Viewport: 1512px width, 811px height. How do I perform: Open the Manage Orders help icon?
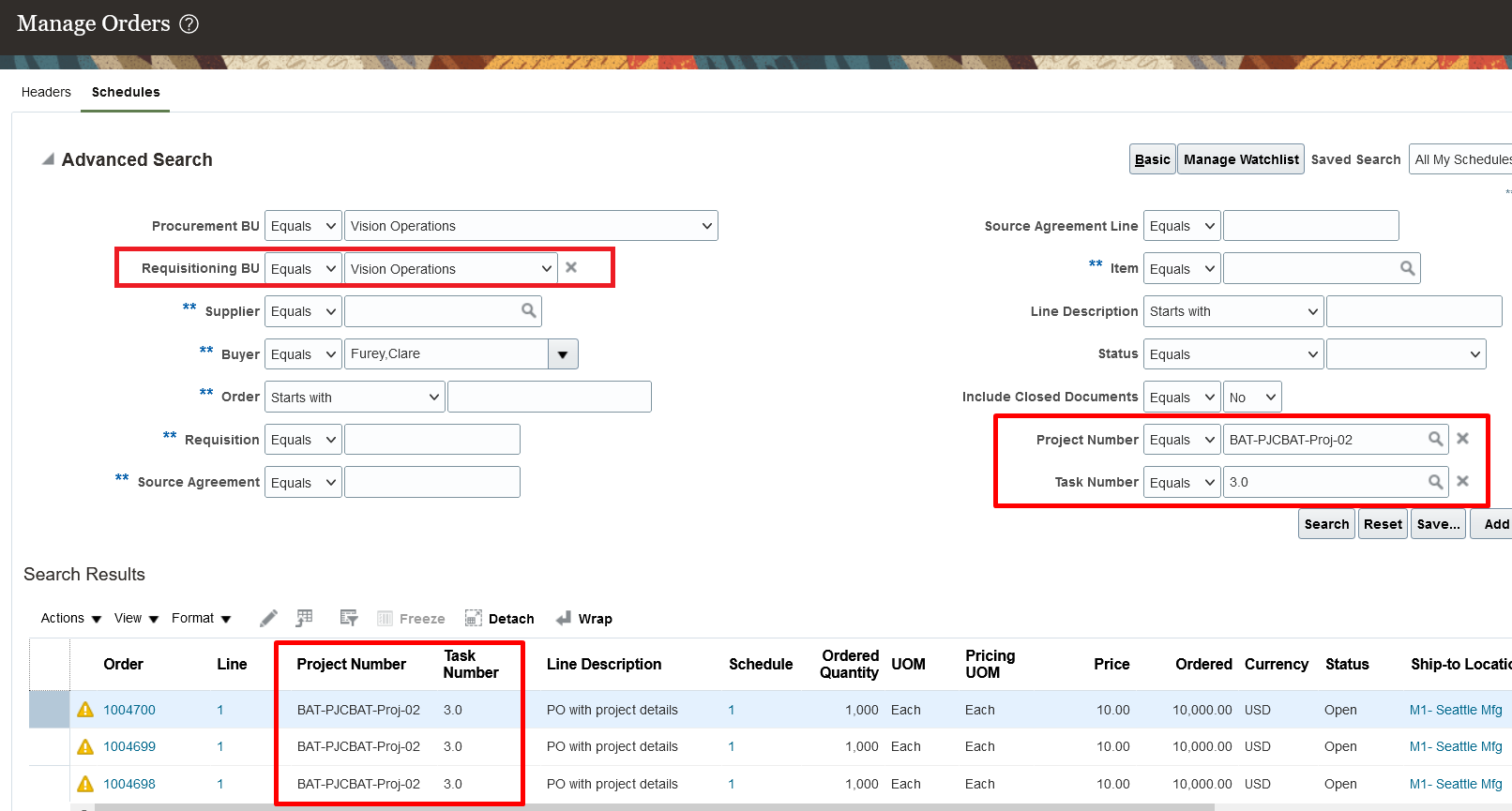(189, 24)
